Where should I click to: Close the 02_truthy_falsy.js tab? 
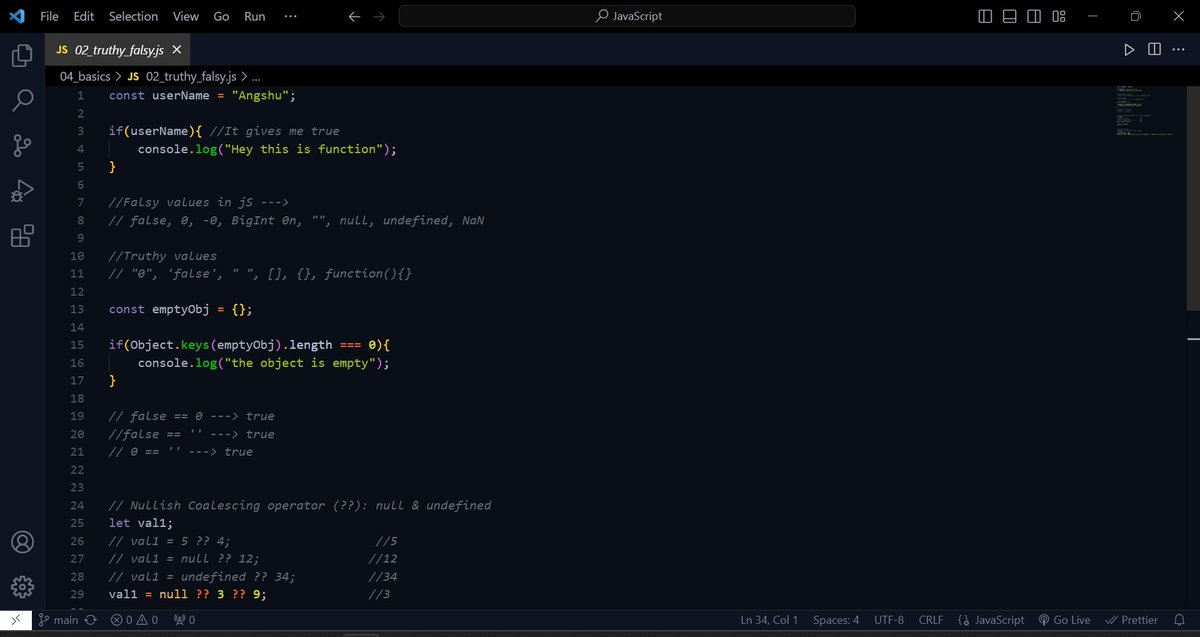[x=177, y=50]
